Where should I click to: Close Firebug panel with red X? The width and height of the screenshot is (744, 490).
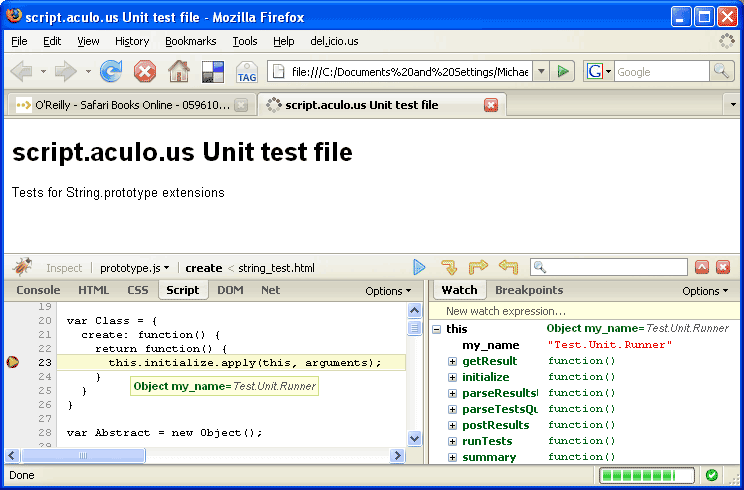(723, 268)
